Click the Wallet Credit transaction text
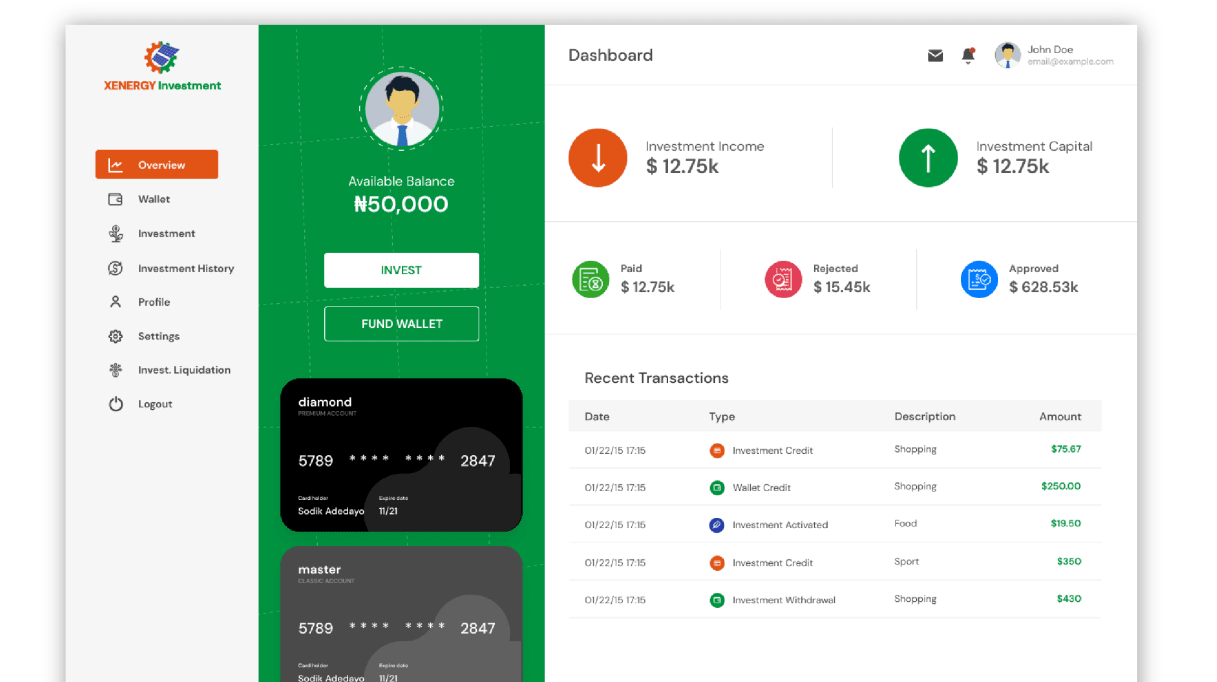 [x=761, y=488]
